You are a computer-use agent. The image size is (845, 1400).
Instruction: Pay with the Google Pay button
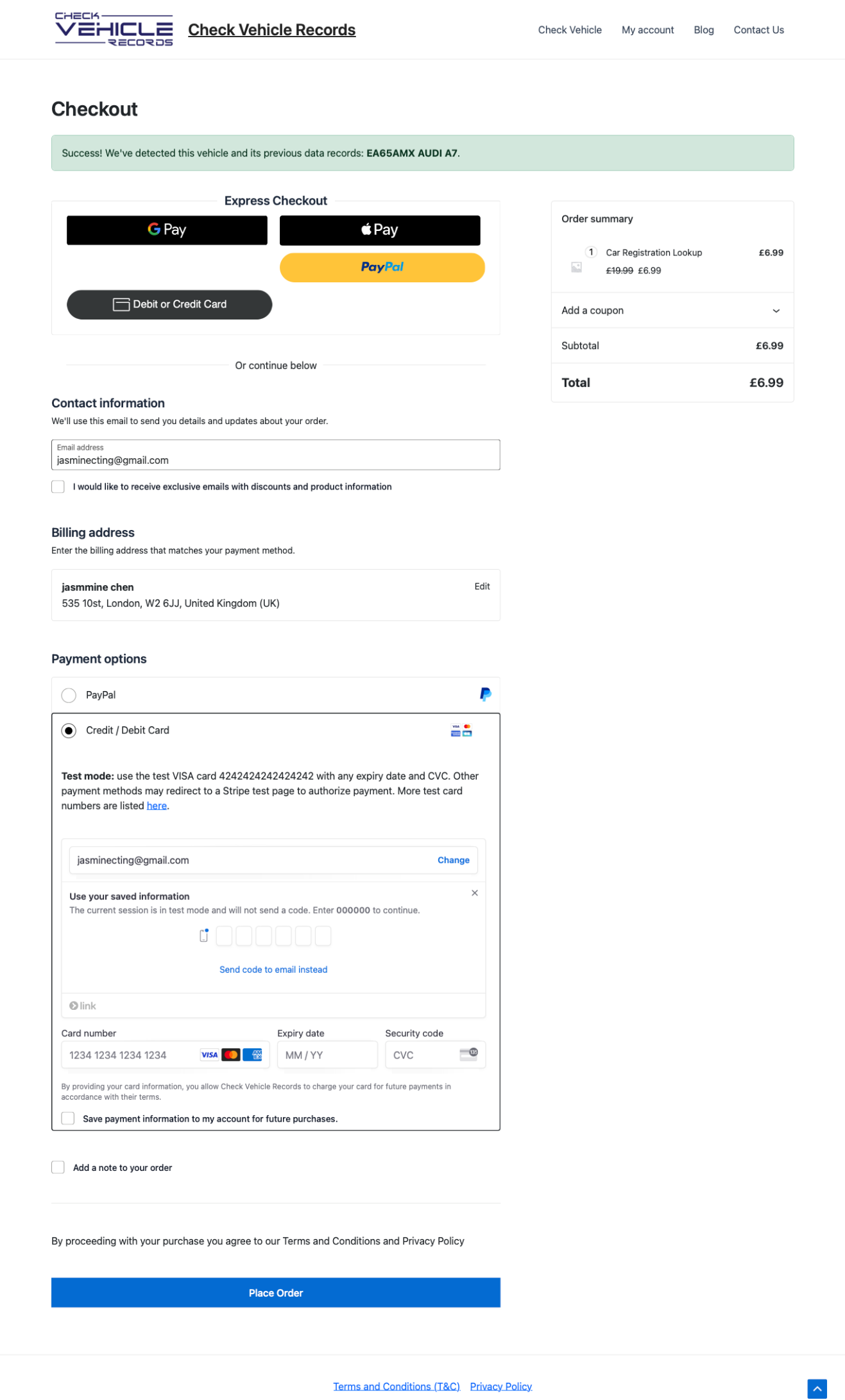[x=167, y=230]
